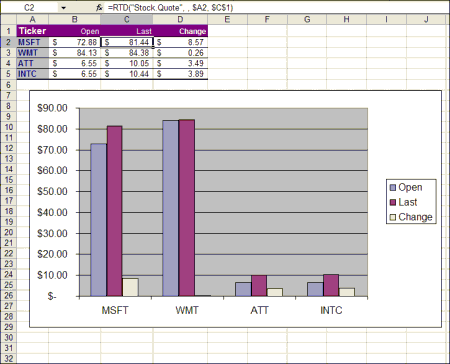The width and height of the screenshot is (450, 364).
Task: Select row 31 header
Action: [x=9, y=348]
